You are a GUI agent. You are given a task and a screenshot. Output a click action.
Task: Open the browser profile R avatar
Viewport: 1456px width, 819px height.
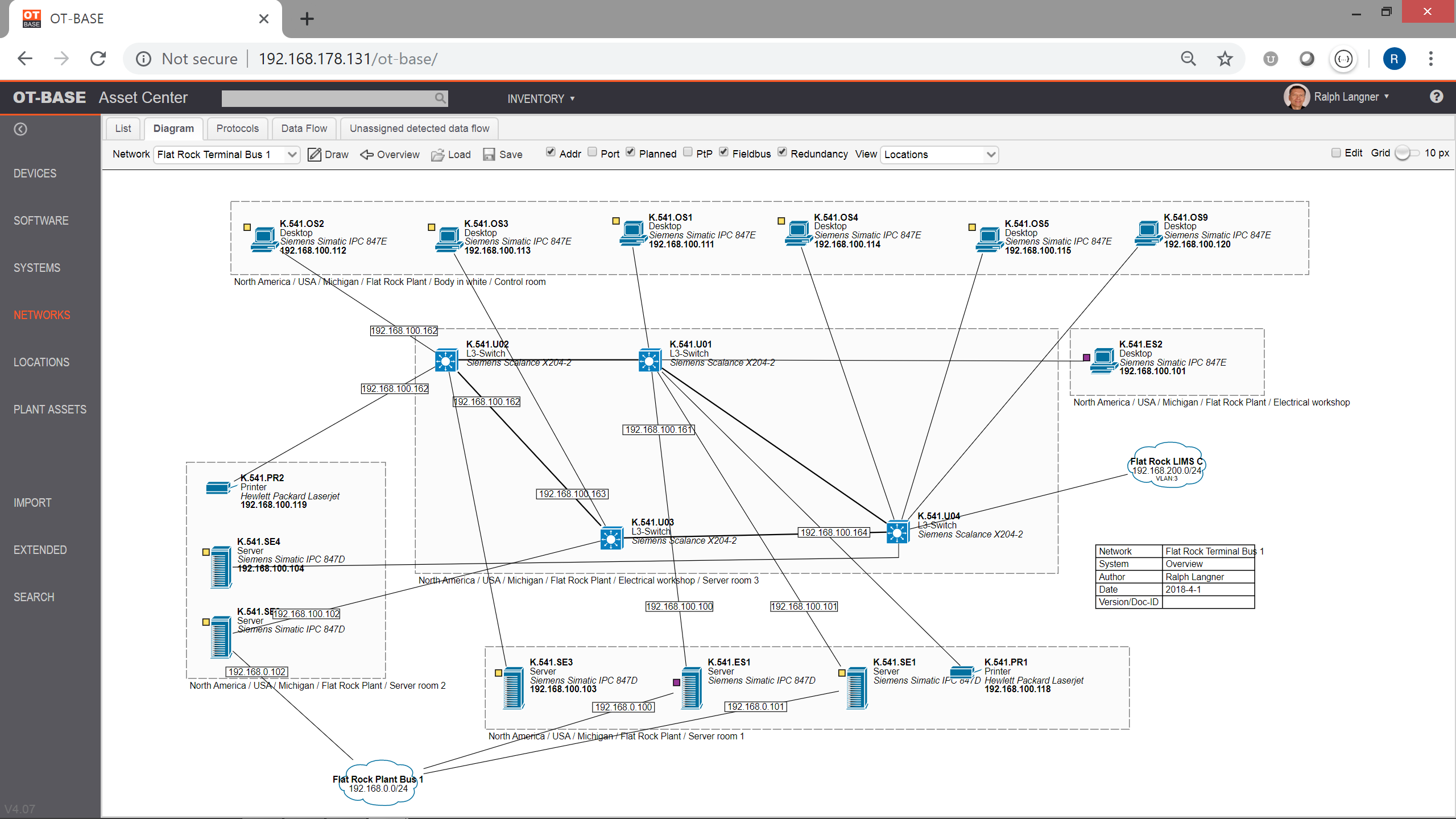point(1394,59)
